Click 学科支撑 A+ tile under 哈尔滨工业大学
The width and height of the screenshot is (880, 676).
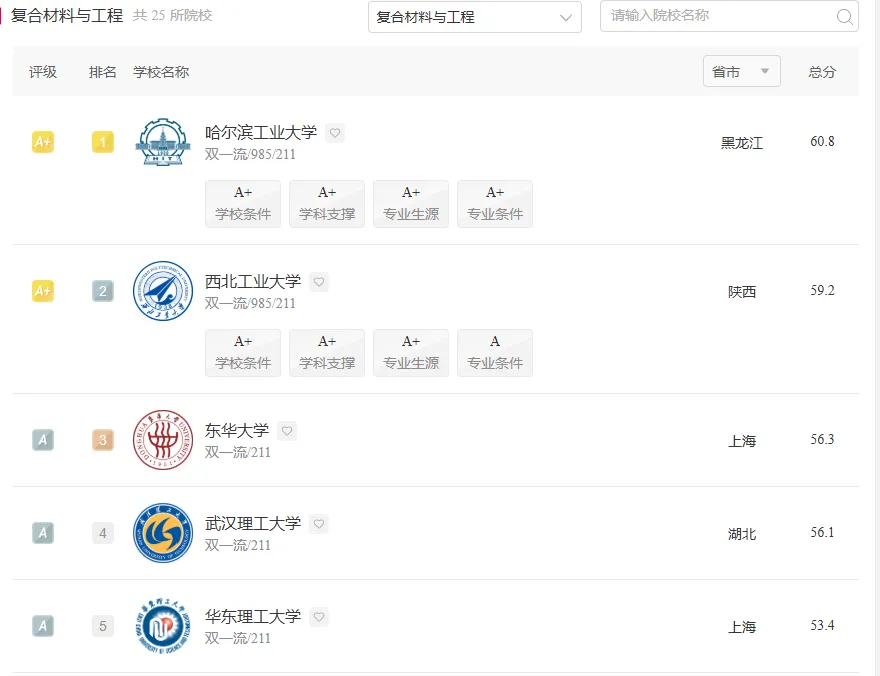(x=327, y=204)
